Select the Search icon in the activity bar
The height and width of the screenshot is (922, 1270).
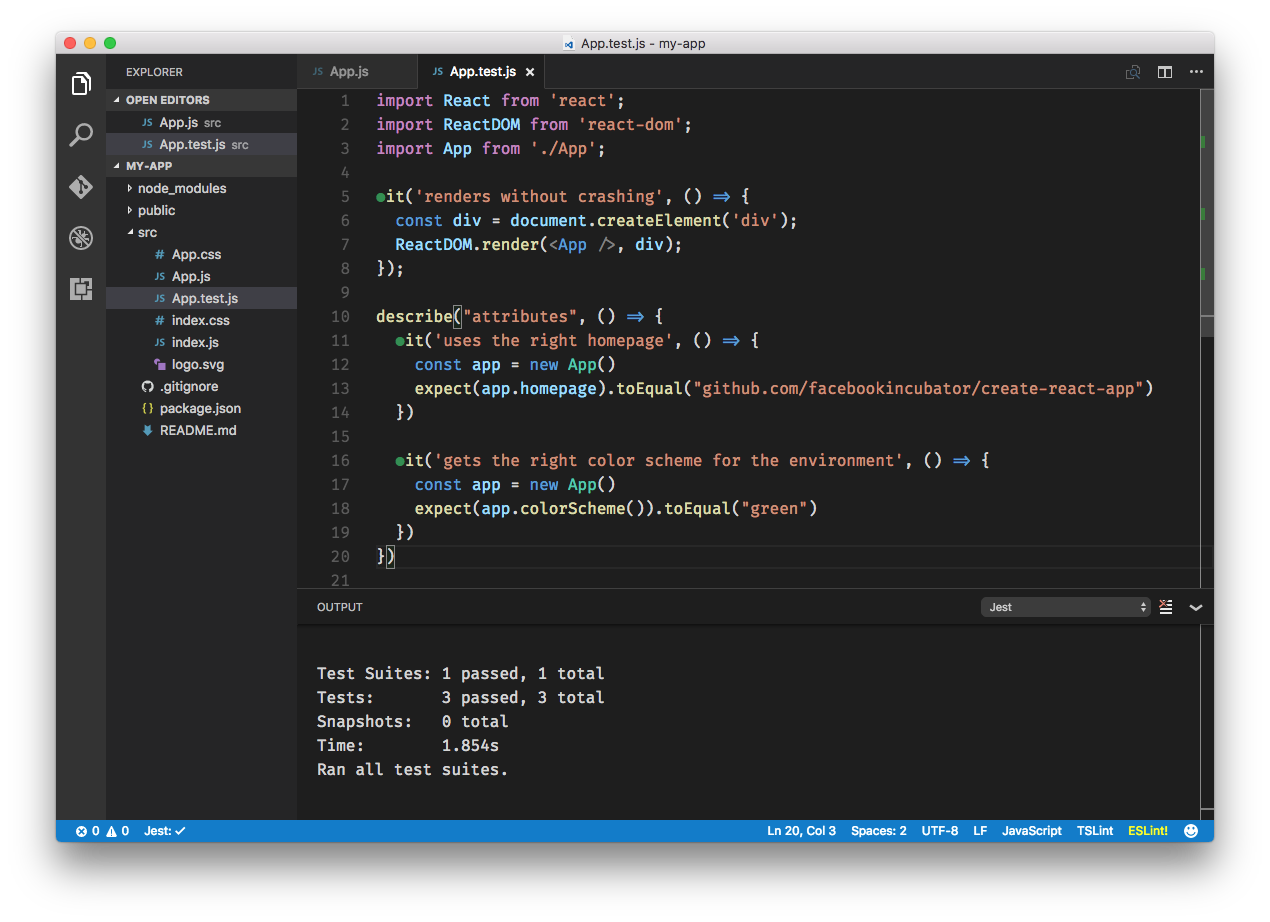point(80,134)
